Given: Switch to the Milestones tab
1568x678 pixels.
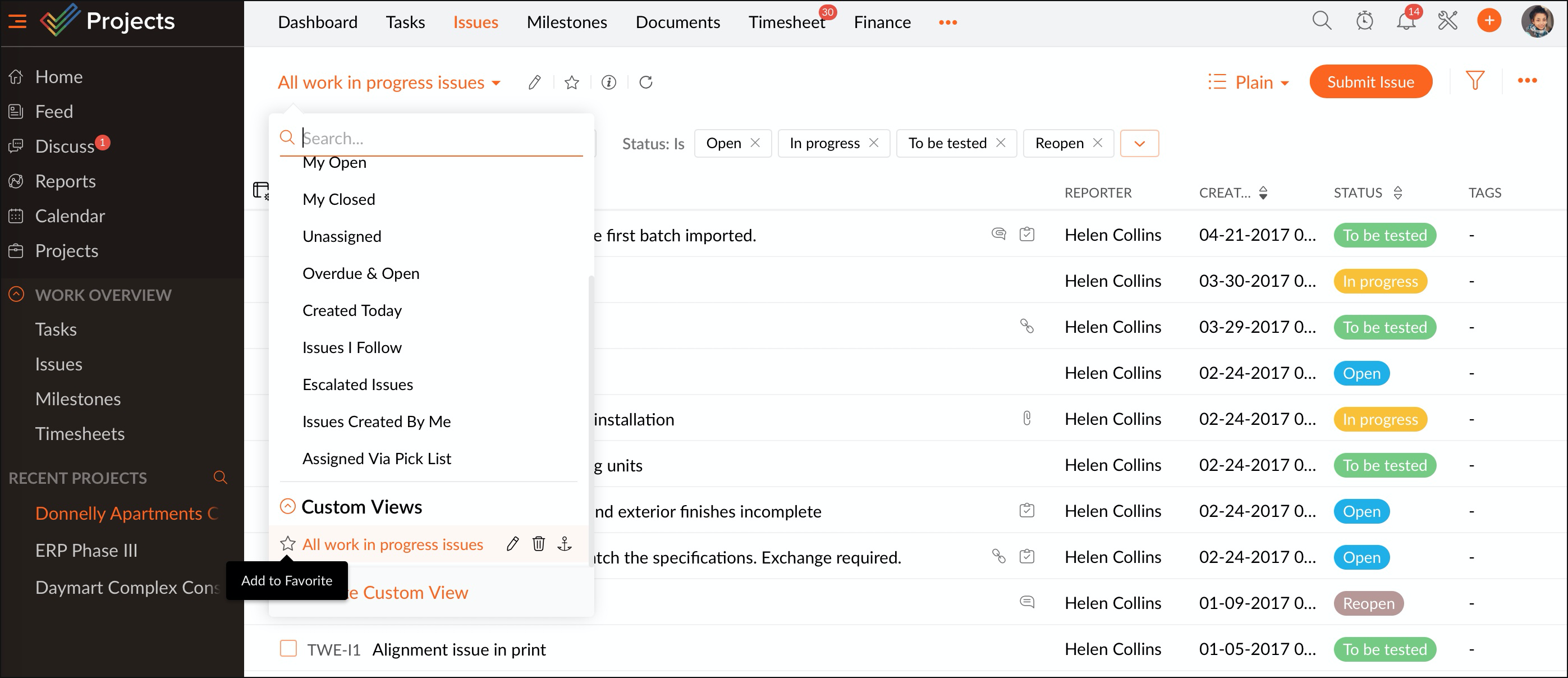Looking at the screenshot, I should pyautogui.click(x=566, y=22).
